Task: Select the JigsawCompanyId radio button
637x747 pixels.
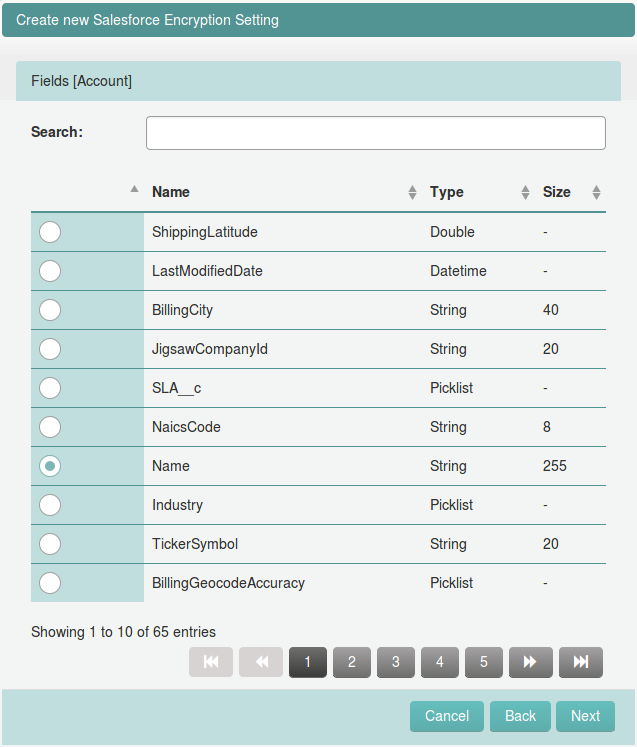Action: point(50,349)
